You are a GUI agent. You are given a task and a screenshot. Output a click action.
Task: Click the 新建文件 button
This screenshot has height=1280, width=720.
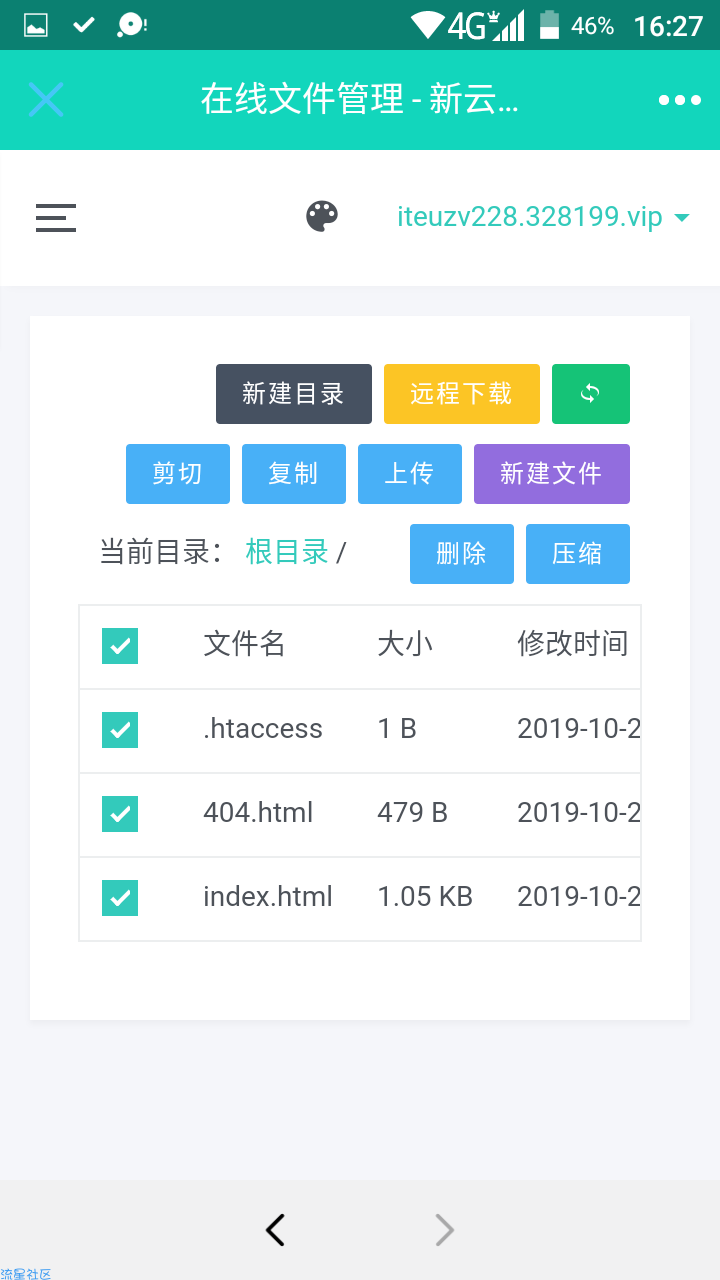click(x=552, y=474)
